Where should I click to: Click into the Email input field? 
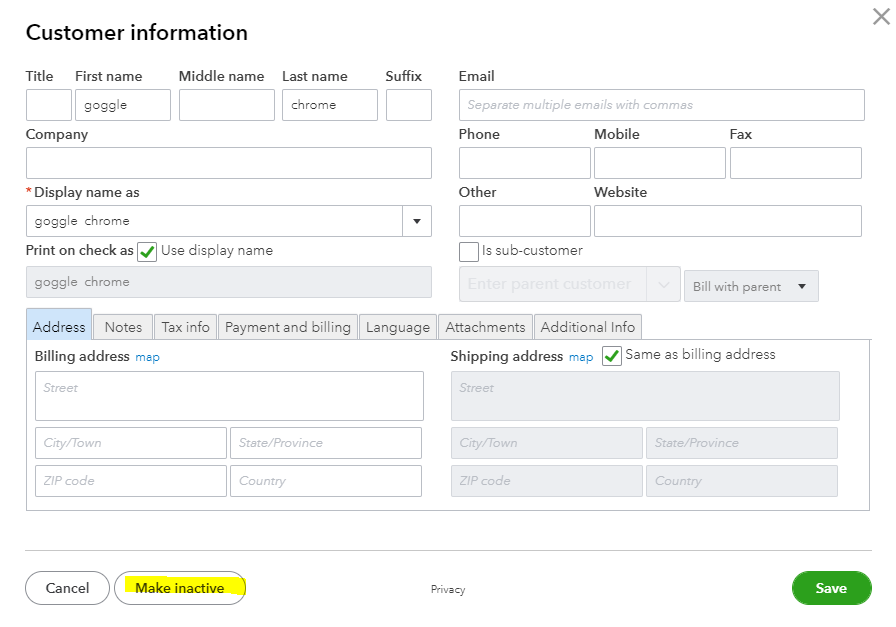(x=661, y=105)
